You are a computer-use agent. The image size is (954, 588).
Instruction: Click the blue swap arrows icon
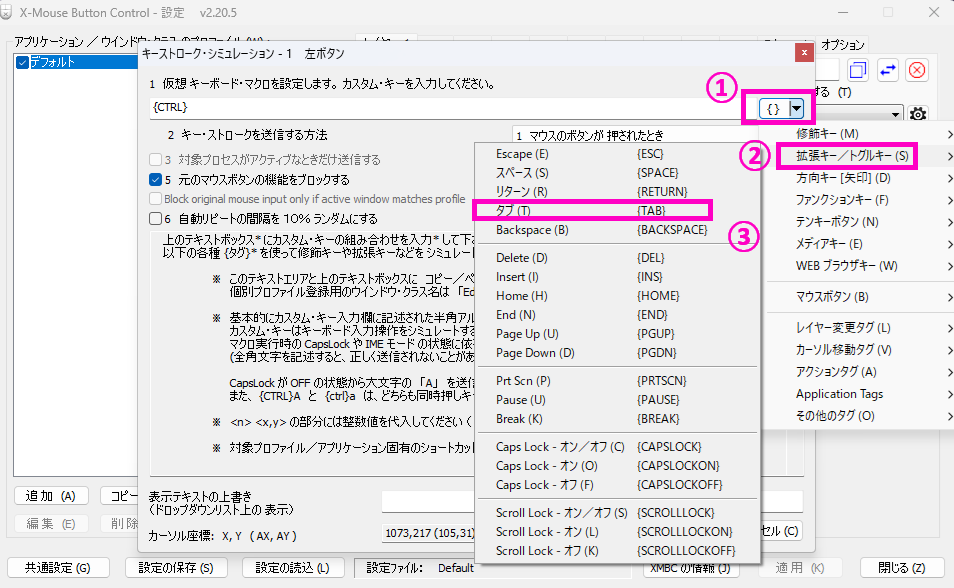click(888, 70)
